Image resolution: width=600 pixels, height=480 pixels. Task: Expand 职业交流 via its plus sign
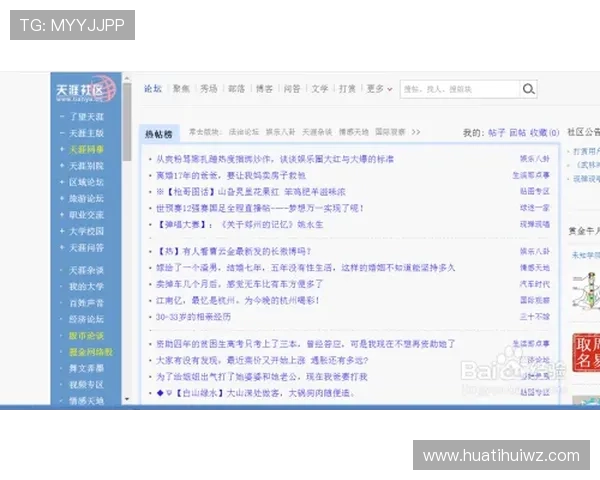tap(62, 214)
